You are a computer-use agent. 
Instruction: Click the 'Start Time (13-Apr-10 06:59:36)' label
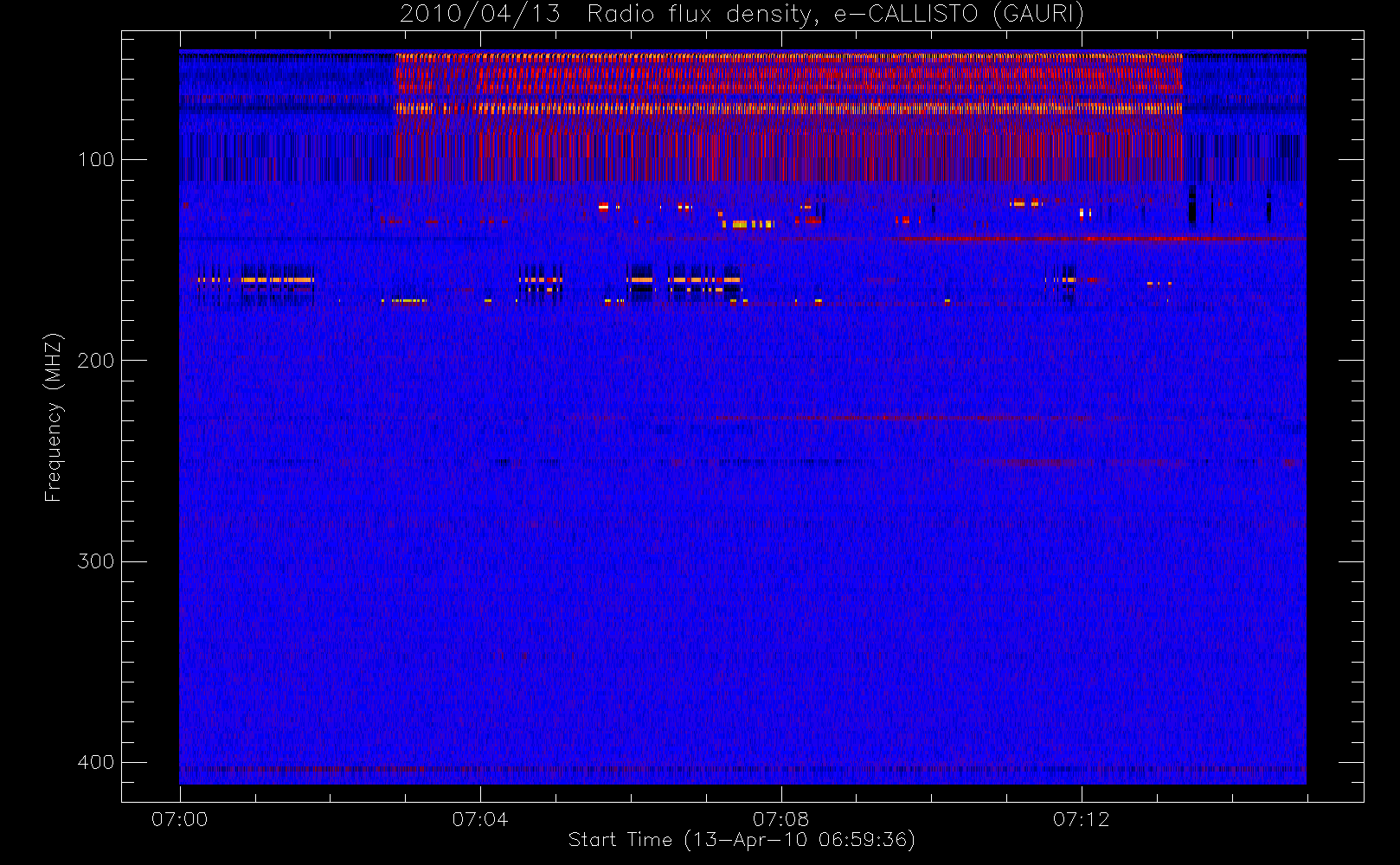(x=742, y=840)
